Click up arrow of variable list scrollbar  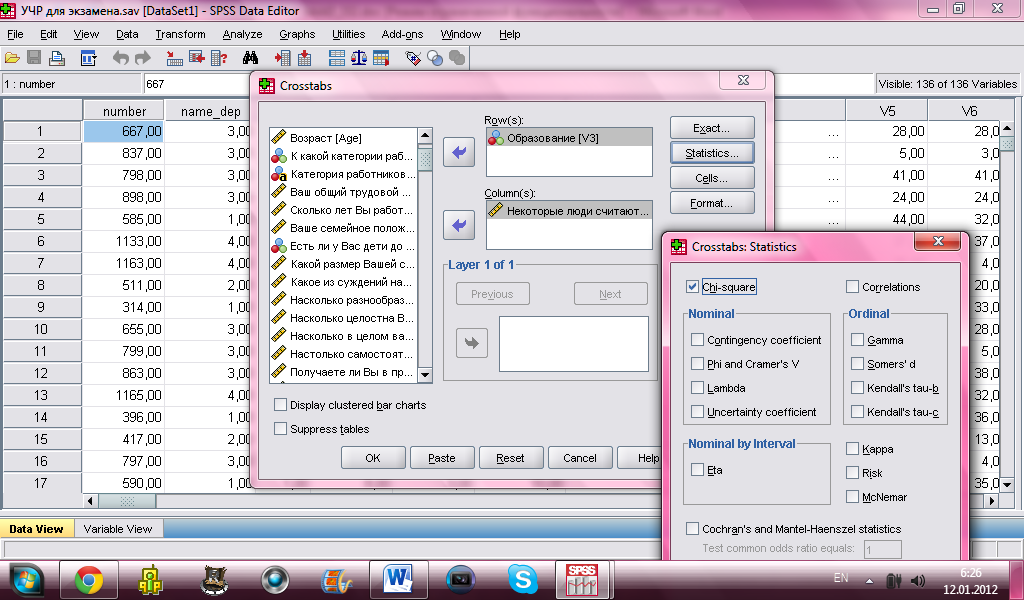425,136
